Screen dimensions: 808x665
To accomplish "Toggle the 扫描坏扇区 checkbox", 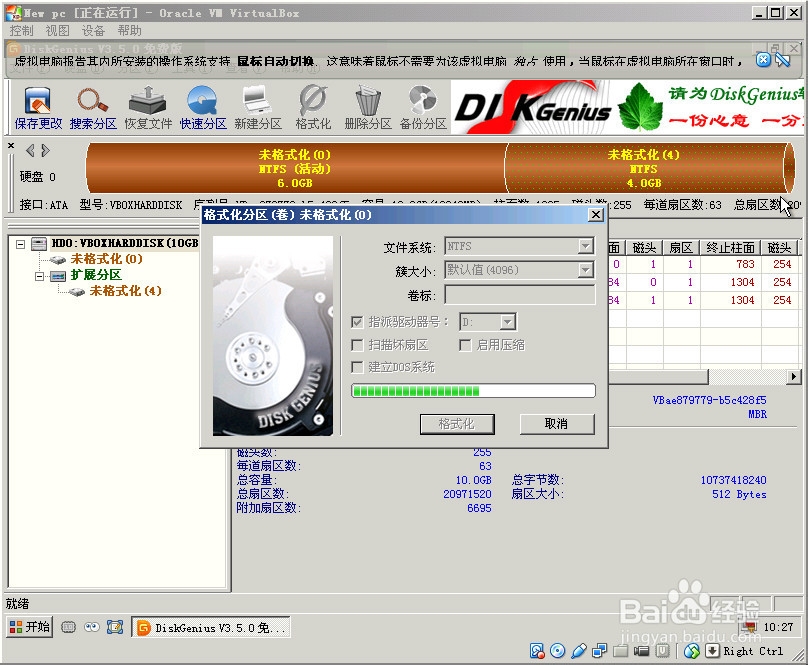I will click(x=357, y=345).
